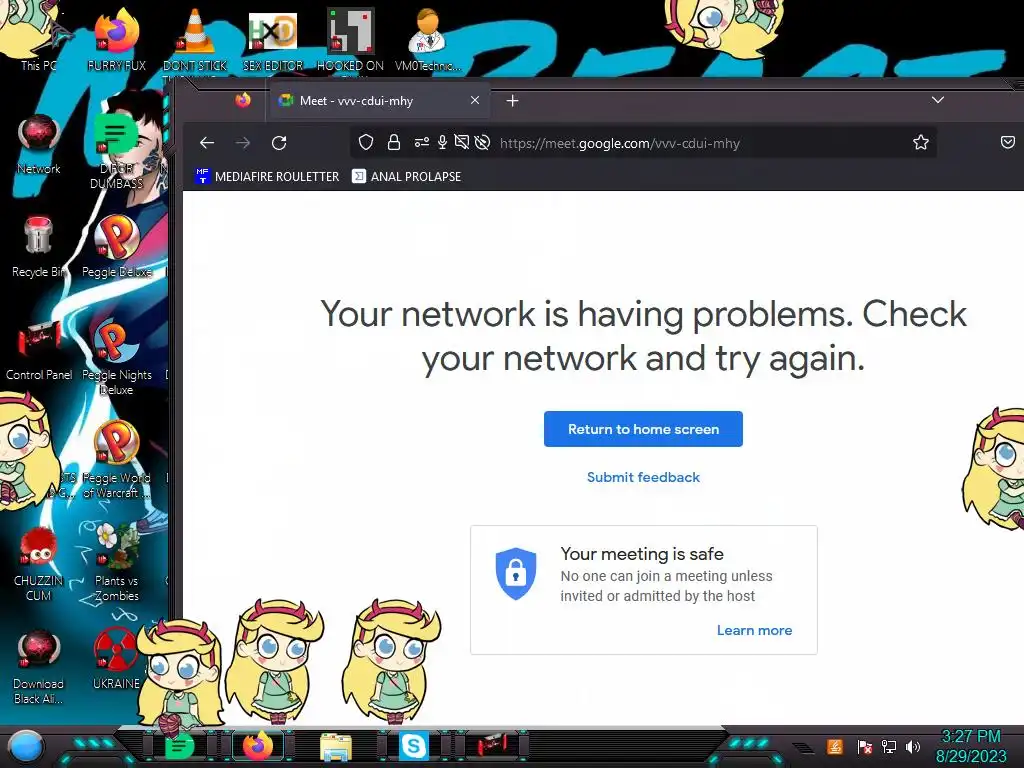Viewport: 1024px width, 768px height.
Task: Open the Pocket save icon
Action: pyautogui.click(x=1008, y=142)
